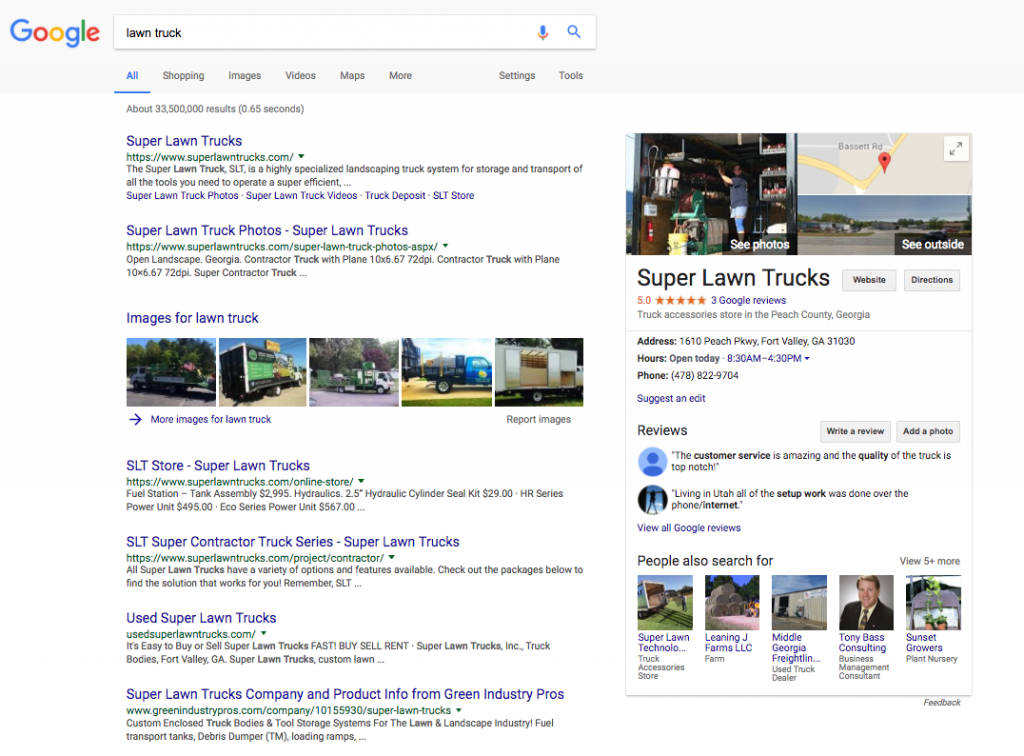
Task: Open See outside street view image
Action: [885, 225]
